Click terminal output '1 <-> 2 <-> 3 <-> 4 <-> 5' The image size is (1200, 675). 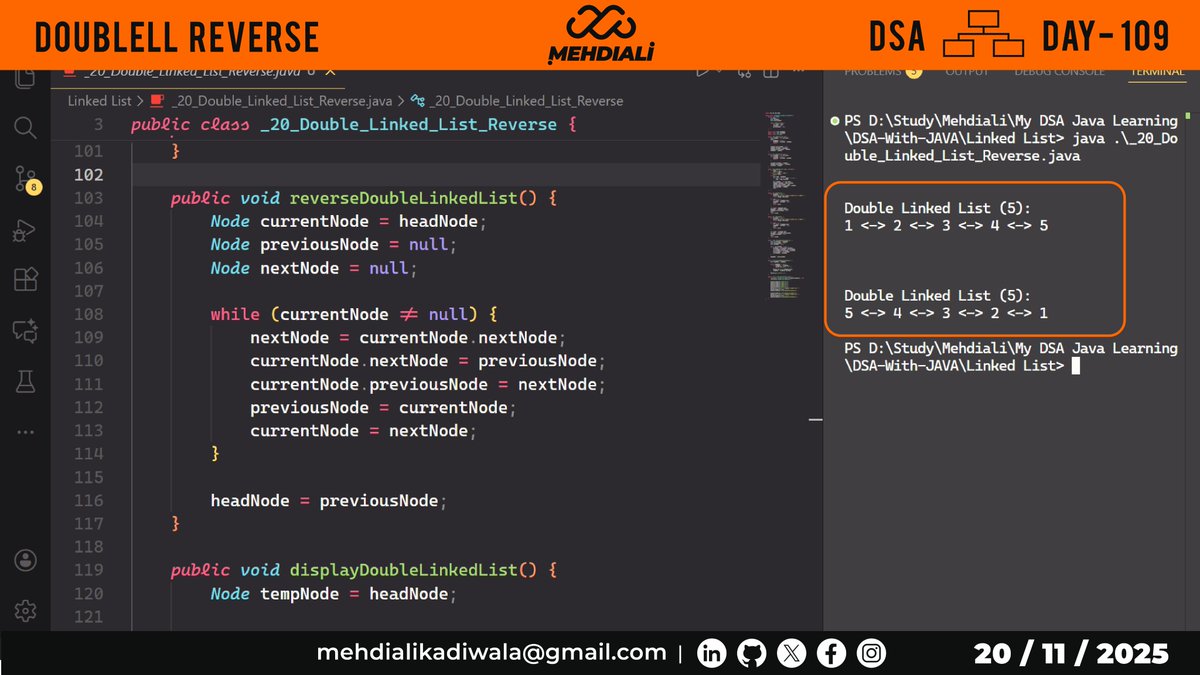pos(946,226)
